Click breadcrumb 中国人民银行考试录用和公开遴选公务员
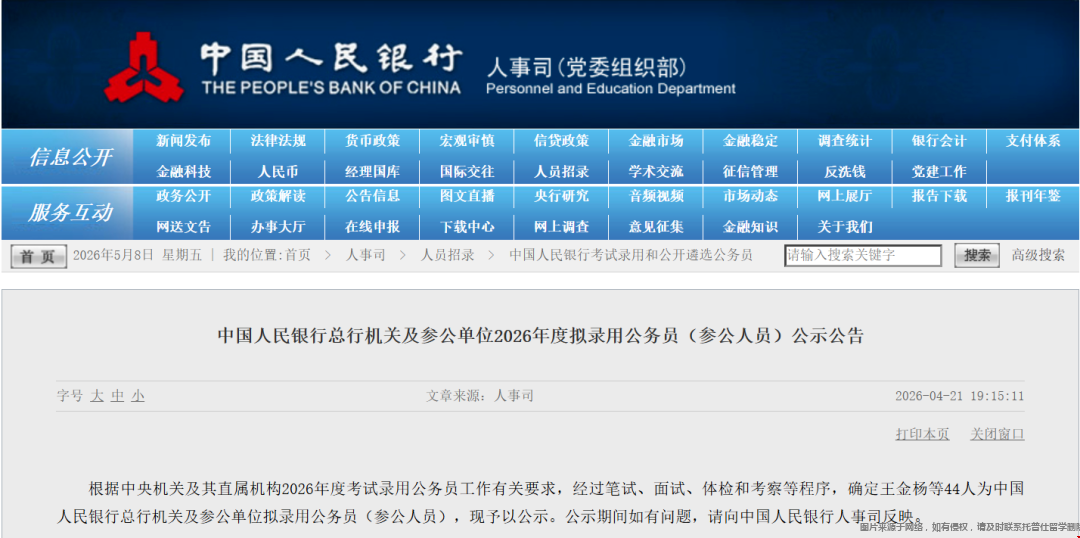 coord(631,256)
